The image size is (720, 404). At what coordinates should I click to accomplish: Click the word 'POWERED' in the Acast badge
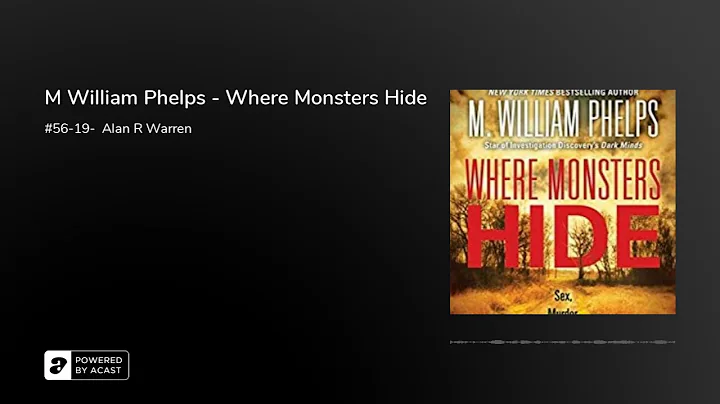pos(99,360)
